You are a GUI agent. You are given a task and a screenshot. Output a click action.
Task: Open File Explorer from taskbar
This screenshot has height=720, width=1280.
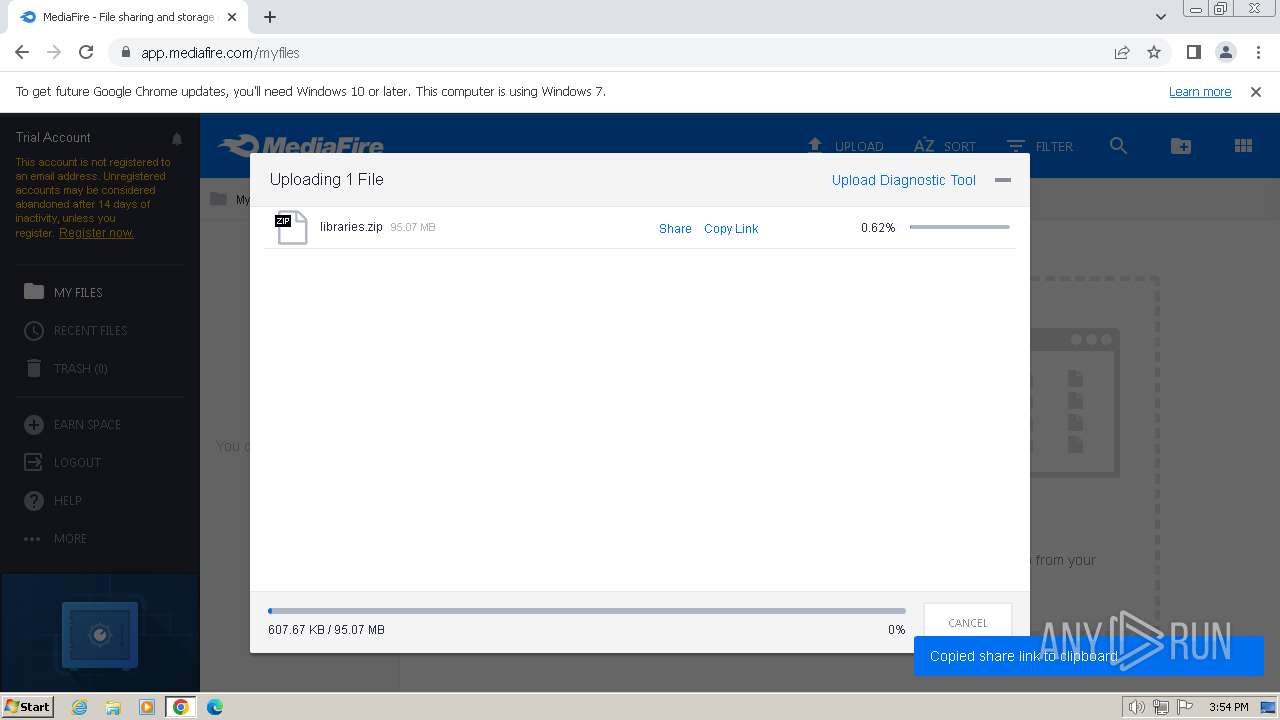point(113,707)
